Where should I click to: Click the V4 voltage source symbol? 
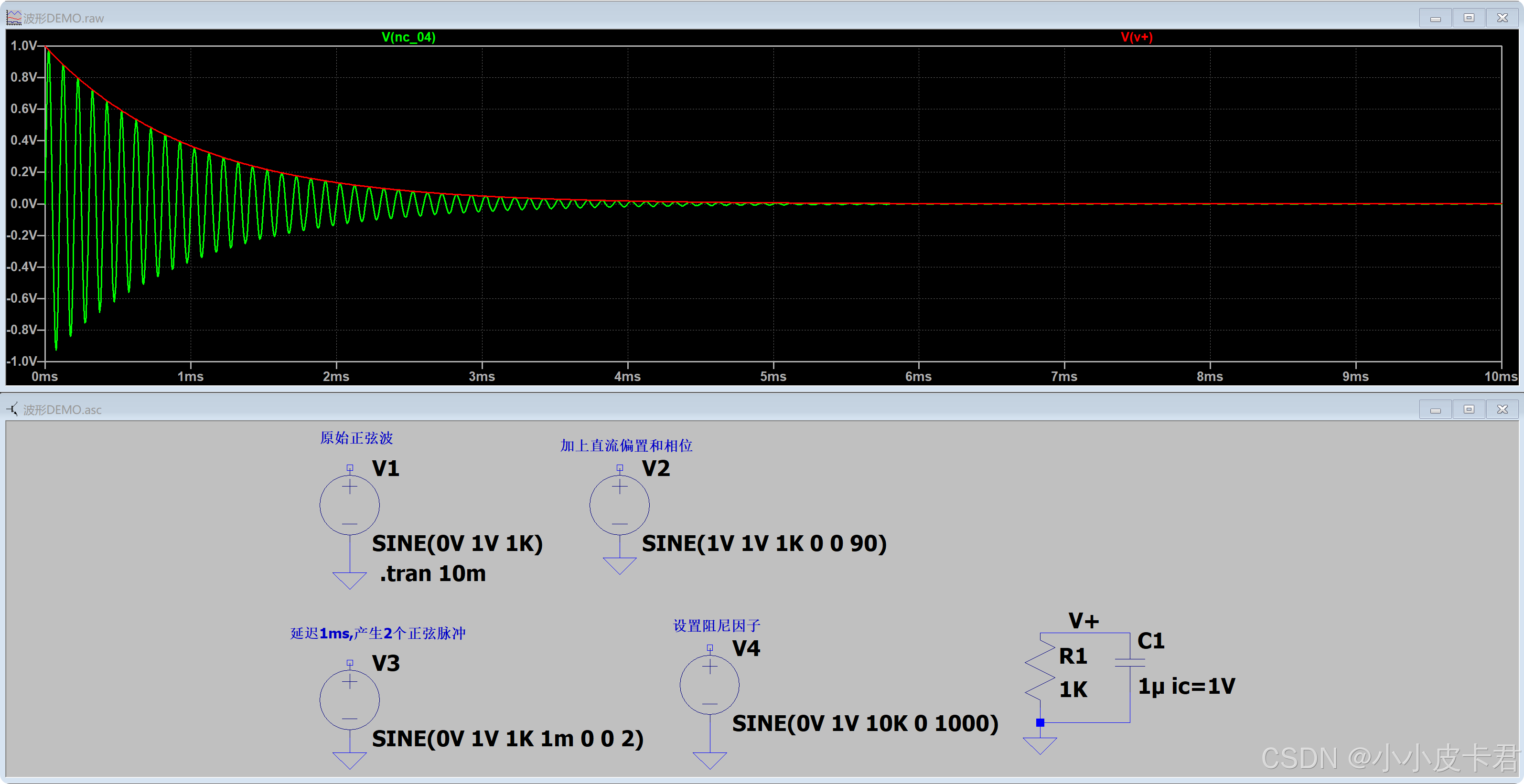coord(709,685)
